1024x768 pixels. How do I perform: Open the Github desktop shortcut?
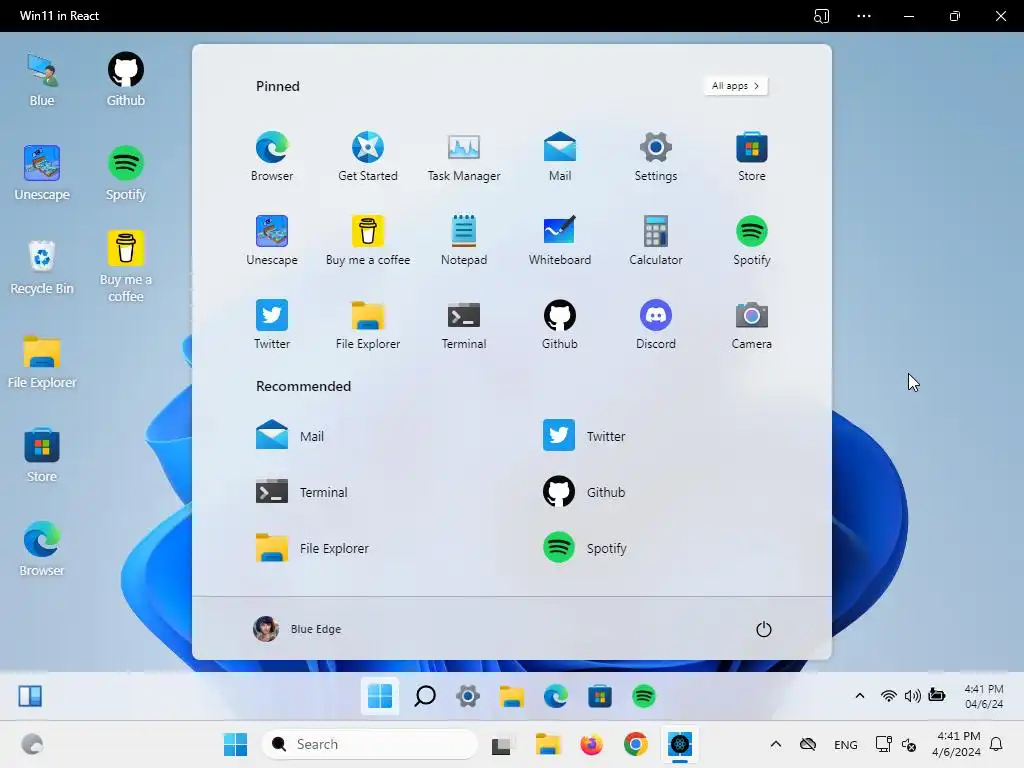[x=125, y=80]
